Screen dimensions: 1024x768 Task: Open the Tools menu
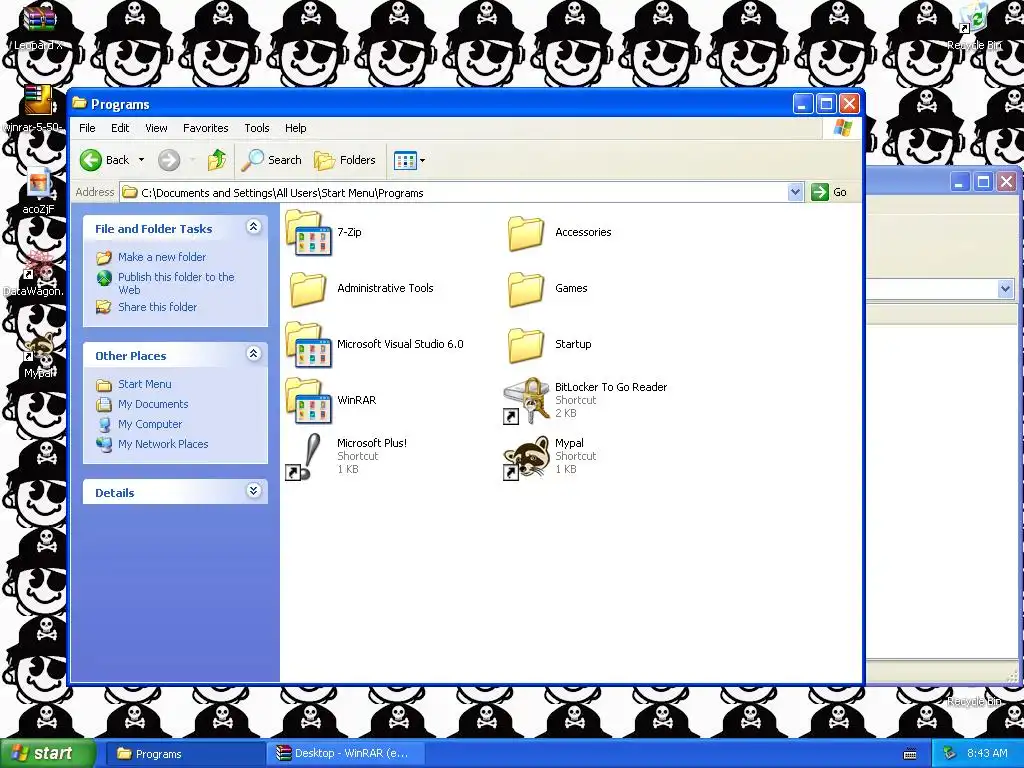[x=257, y=128]
